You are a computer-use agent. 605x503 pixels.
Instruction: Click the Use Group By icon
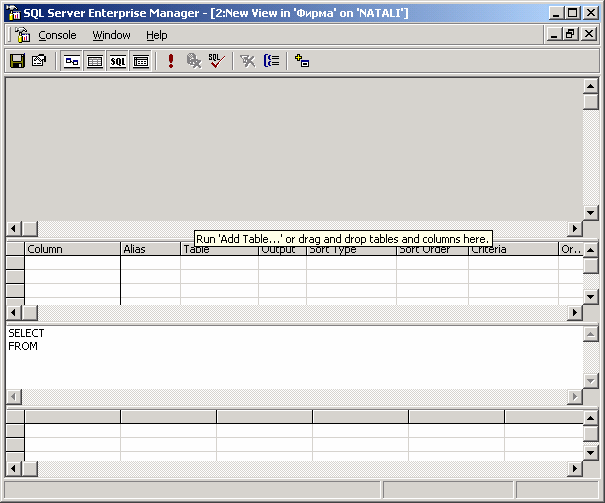pyautogui.click(x=272, y=61)
